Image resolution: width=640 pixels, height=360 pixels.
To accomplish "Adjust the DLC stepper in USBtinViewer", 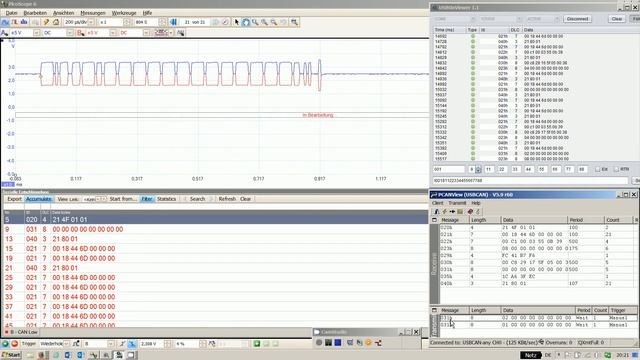I will [478, 169].
